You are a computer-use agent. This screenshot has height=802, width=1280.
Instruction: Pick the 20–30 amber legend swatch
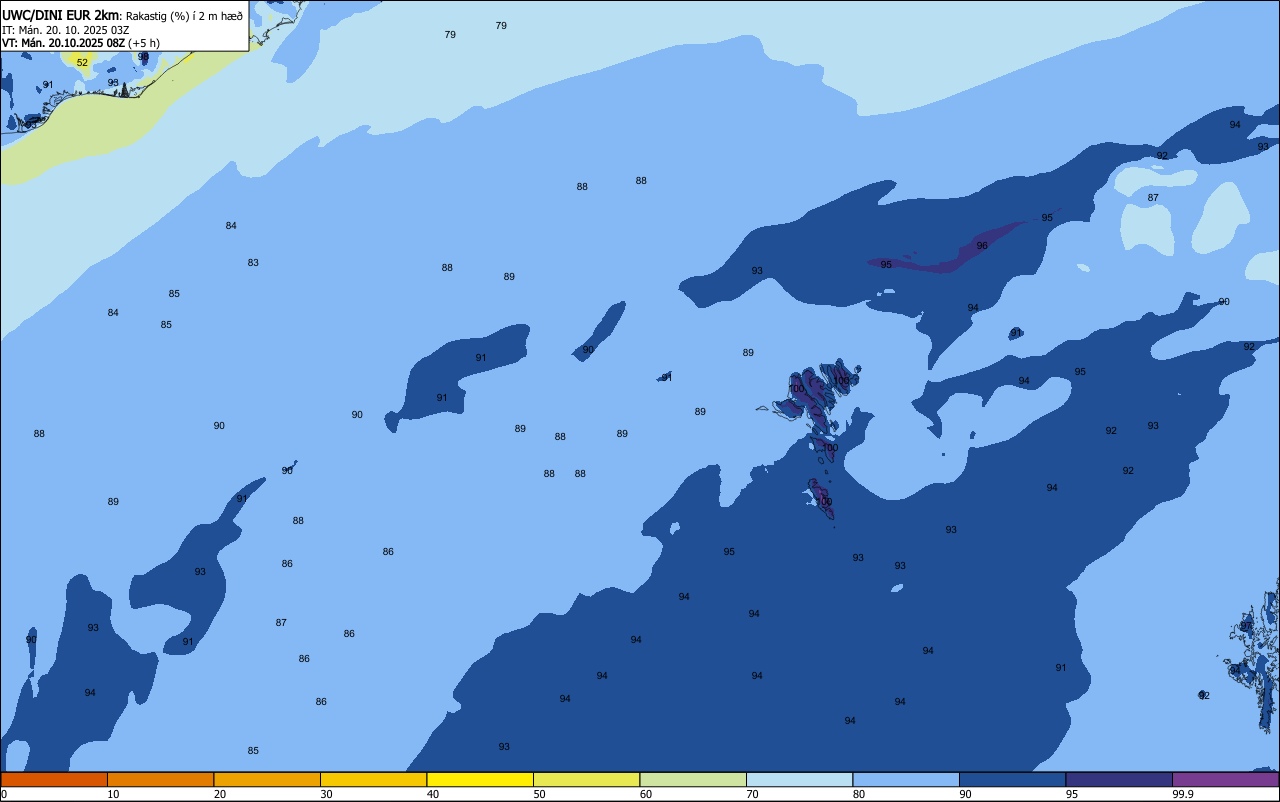tap(267, 779)
